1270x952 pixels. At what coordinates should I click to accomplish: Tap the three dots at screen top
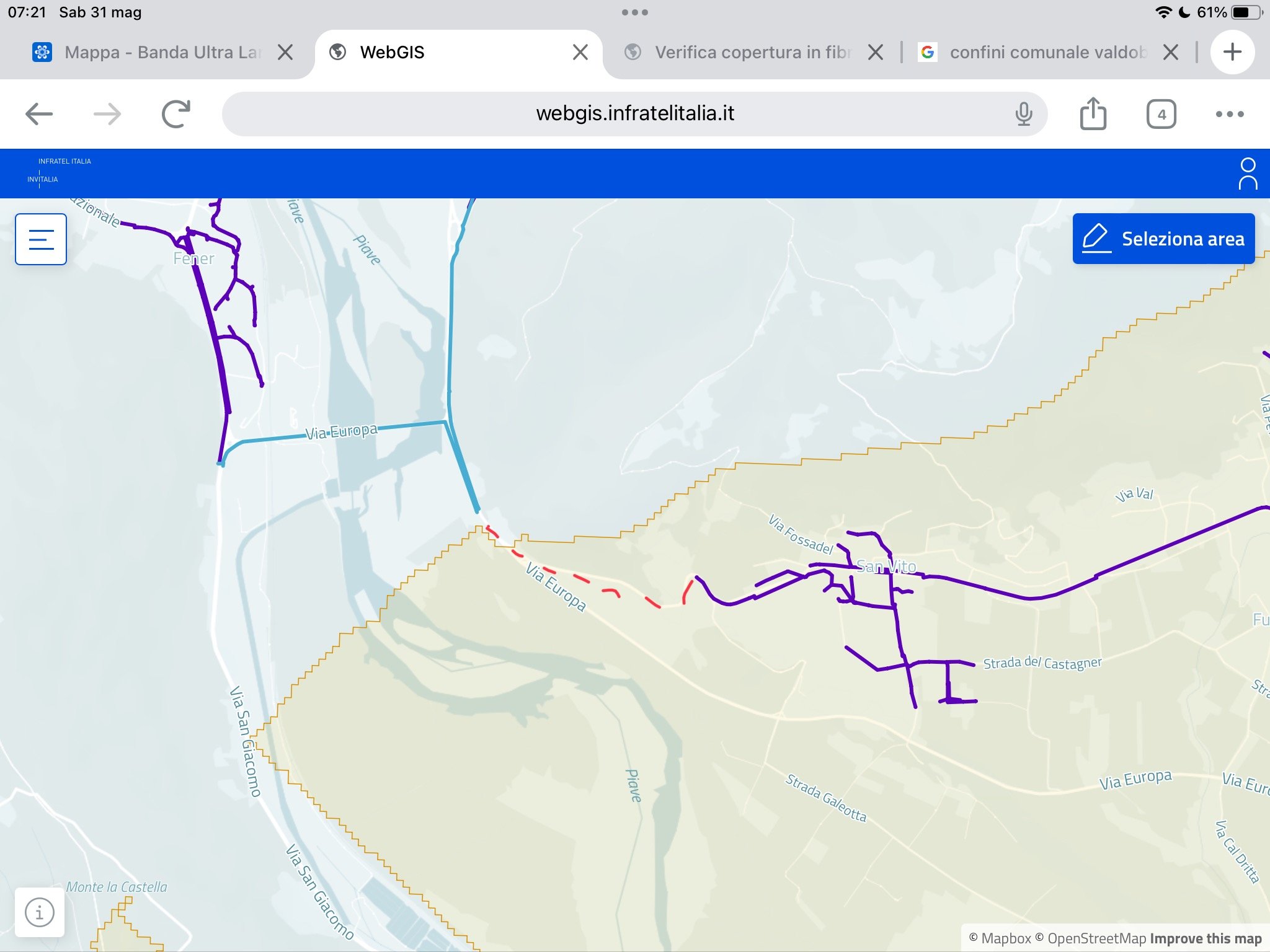pos(634,12)
